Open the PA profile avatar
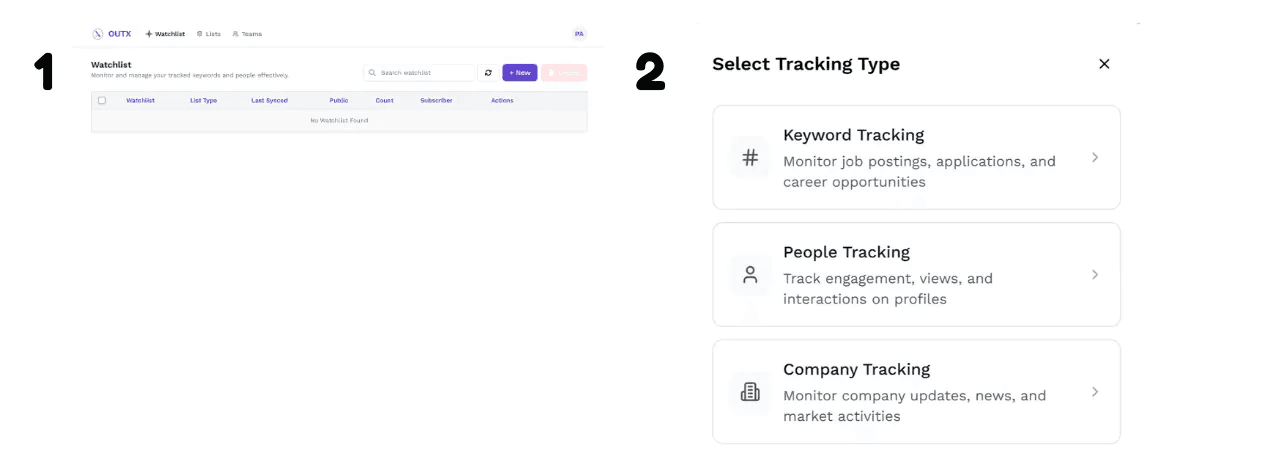The height and width of the screenshot is (467, 1280). [579, 34]
